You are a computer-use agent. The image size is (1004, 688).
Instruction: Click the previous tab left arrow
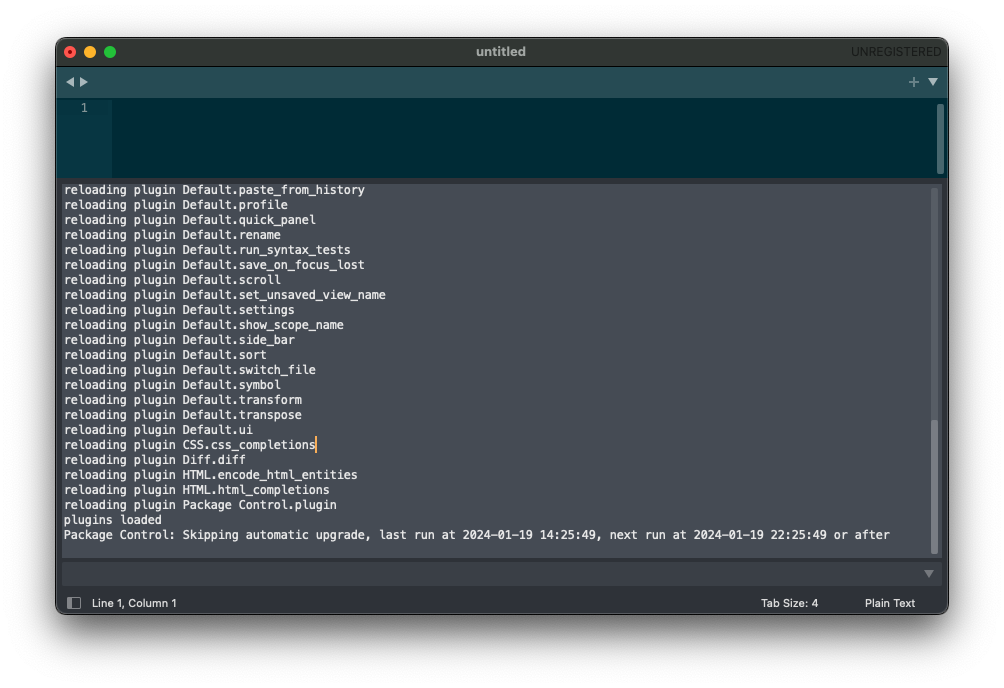[x=70, y=82]
